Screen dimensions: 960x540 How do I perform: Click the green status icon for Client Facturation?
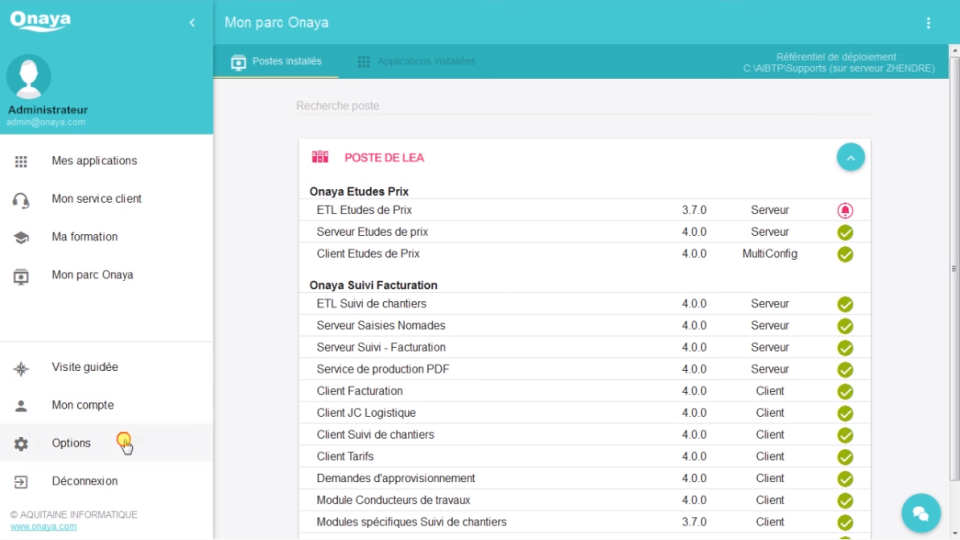coord(845,392)
